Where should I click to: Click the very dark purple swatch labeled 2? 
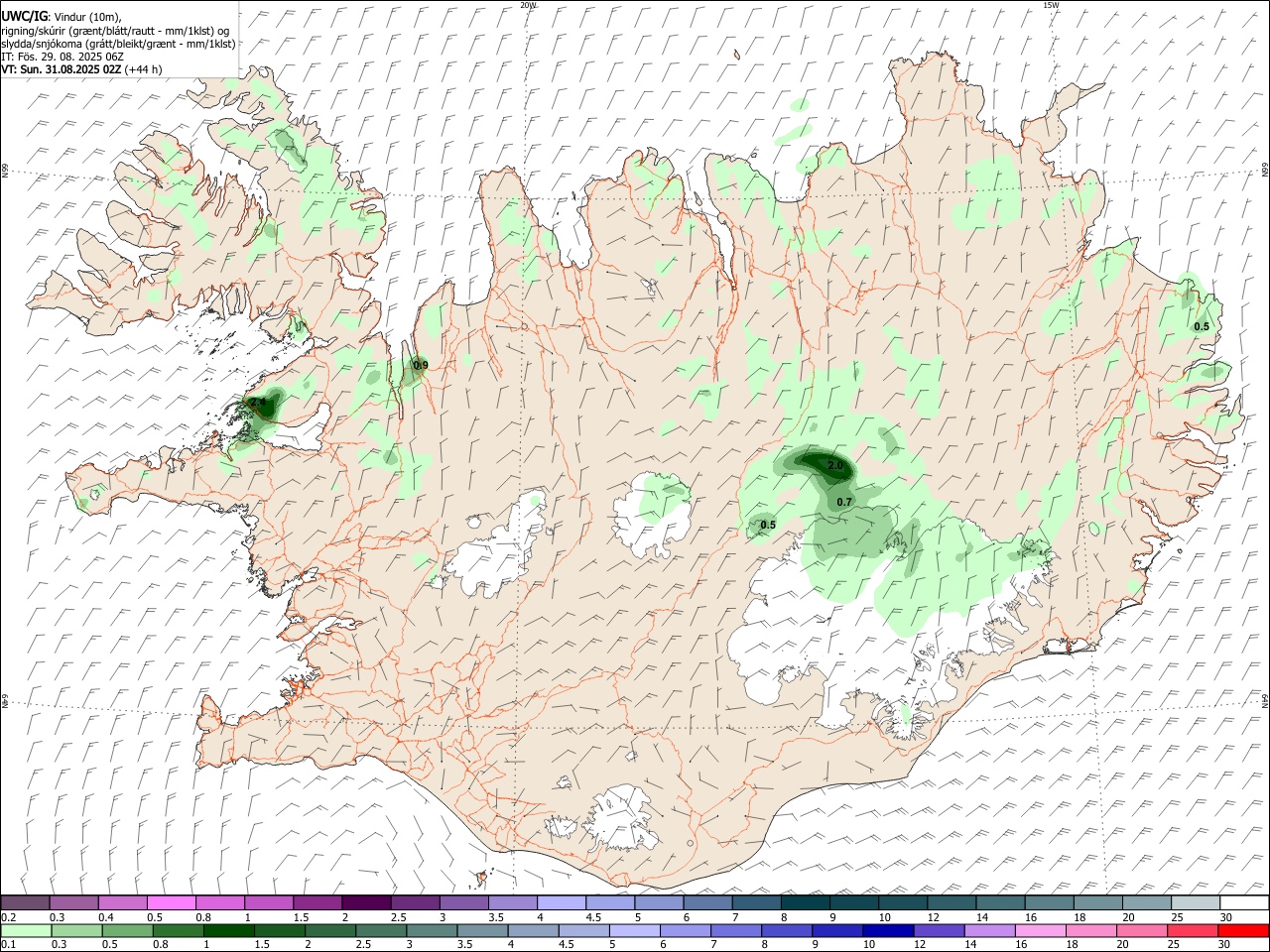point(366,902)
